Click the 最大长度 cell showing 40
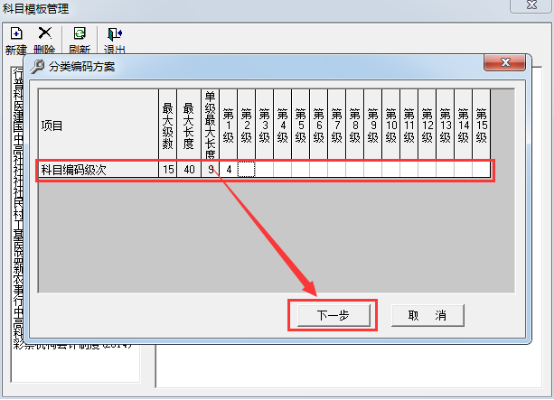The image size is (554, 400). [x=189, y=170]
